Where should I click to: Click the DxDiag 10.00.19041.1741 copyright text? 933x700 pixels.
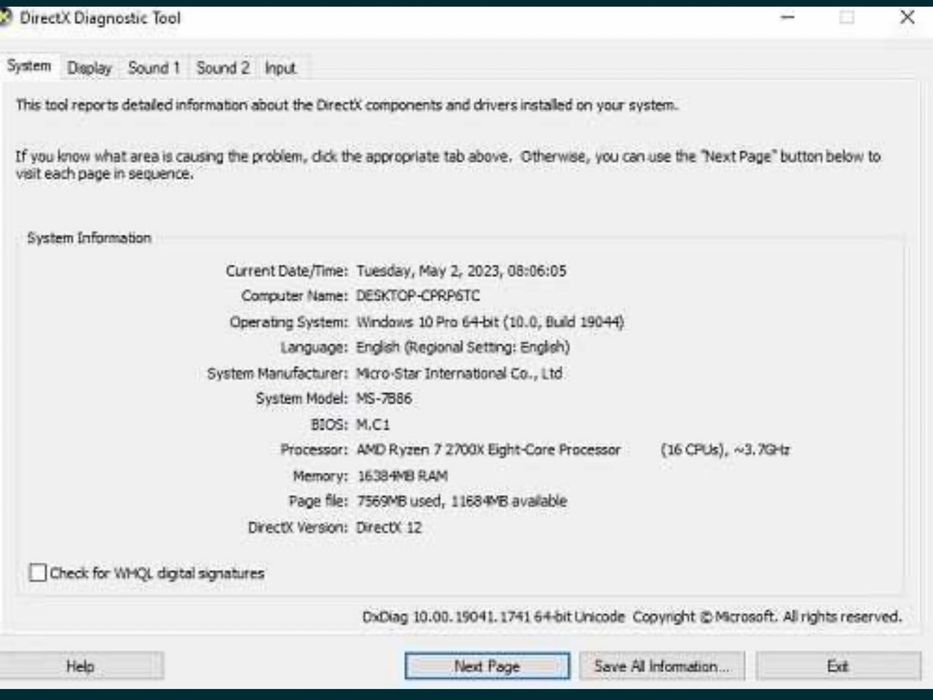[632, 617]
